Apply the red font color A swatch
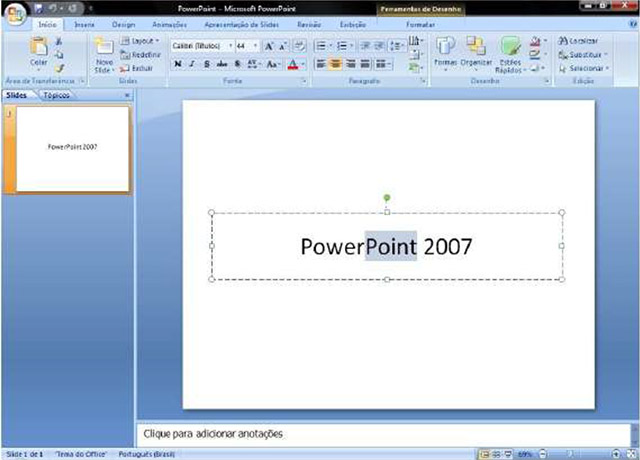 (293, 64)
